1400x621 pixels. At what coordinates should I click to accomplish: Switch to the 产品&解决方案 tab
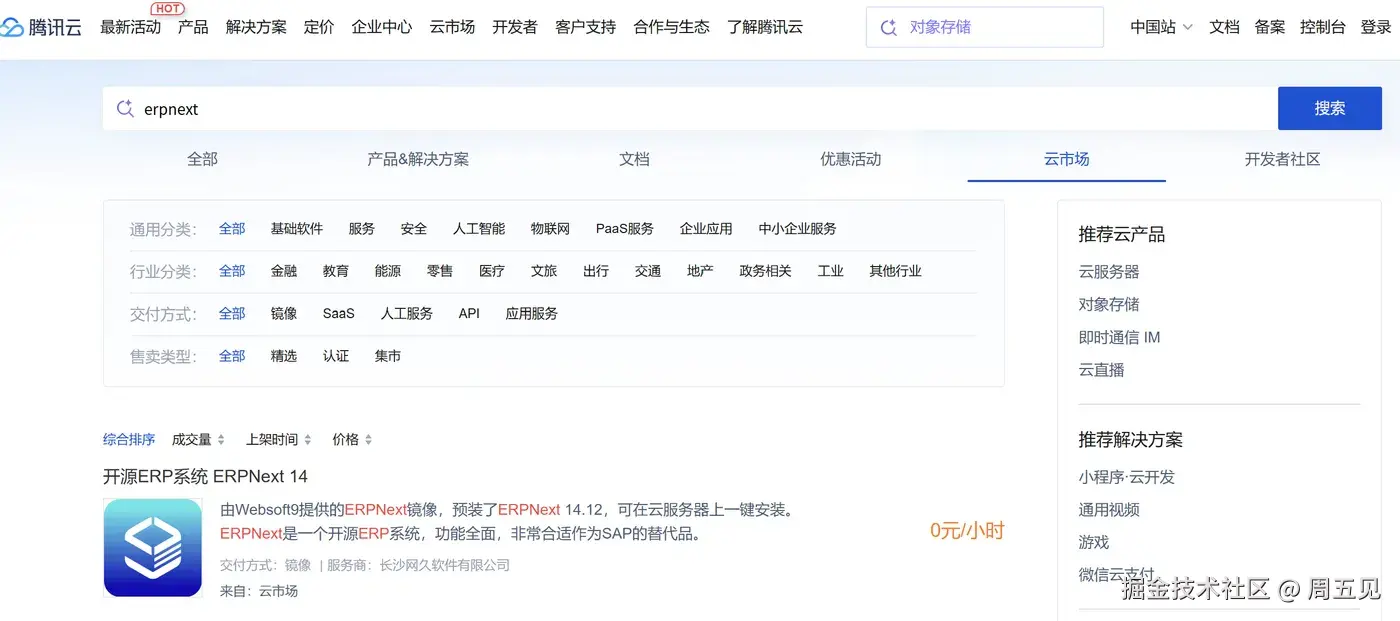(418, 159)
